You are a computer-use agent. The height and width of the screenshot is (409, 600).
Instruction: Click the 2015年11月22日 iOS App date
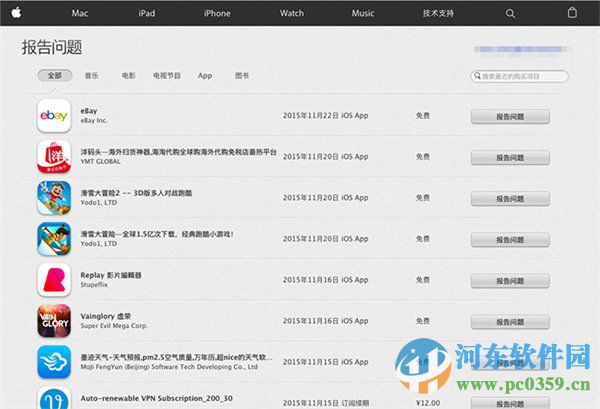326,116
